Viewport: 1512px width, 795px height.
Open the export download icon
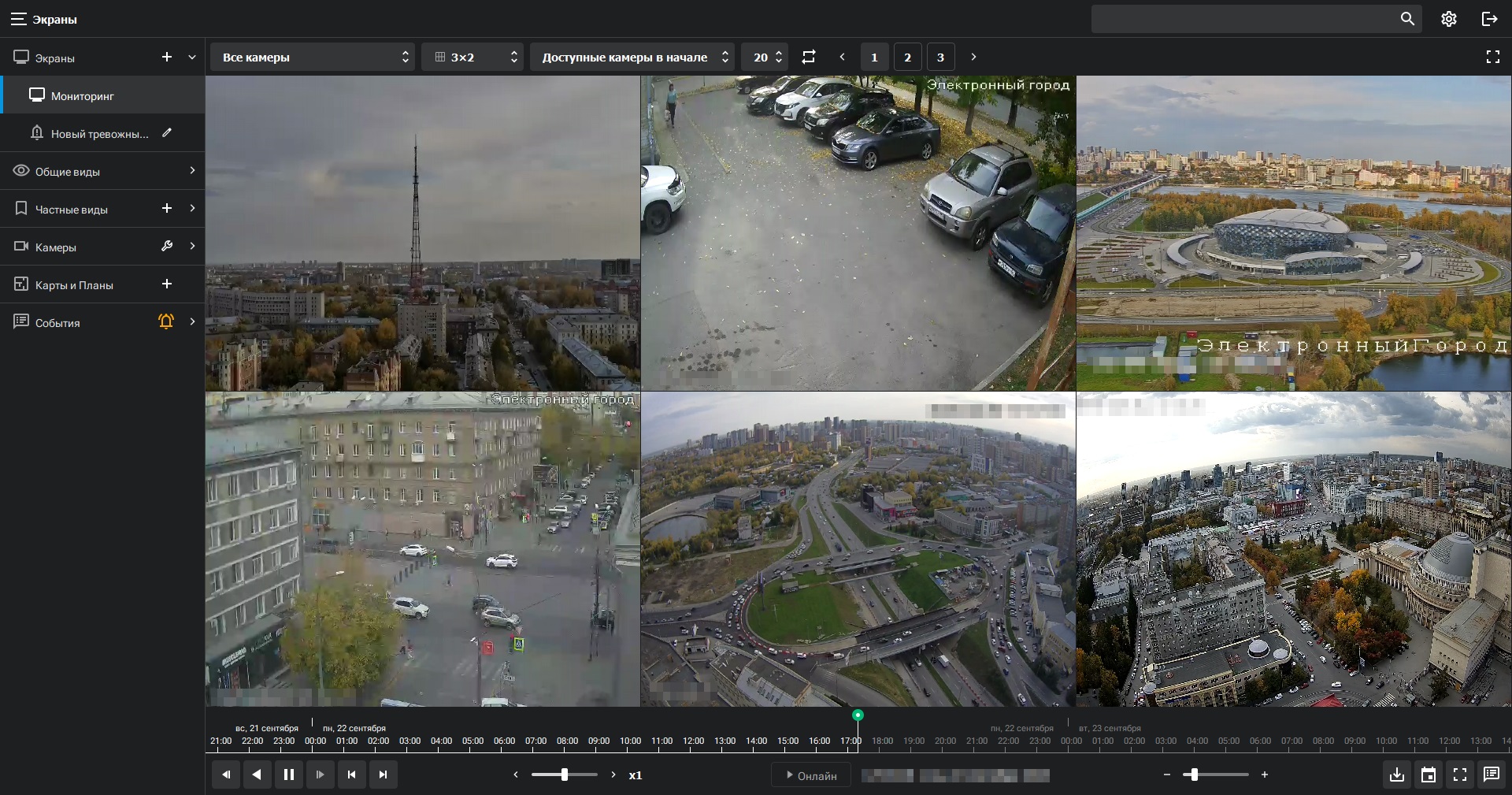coord(1397,775)
